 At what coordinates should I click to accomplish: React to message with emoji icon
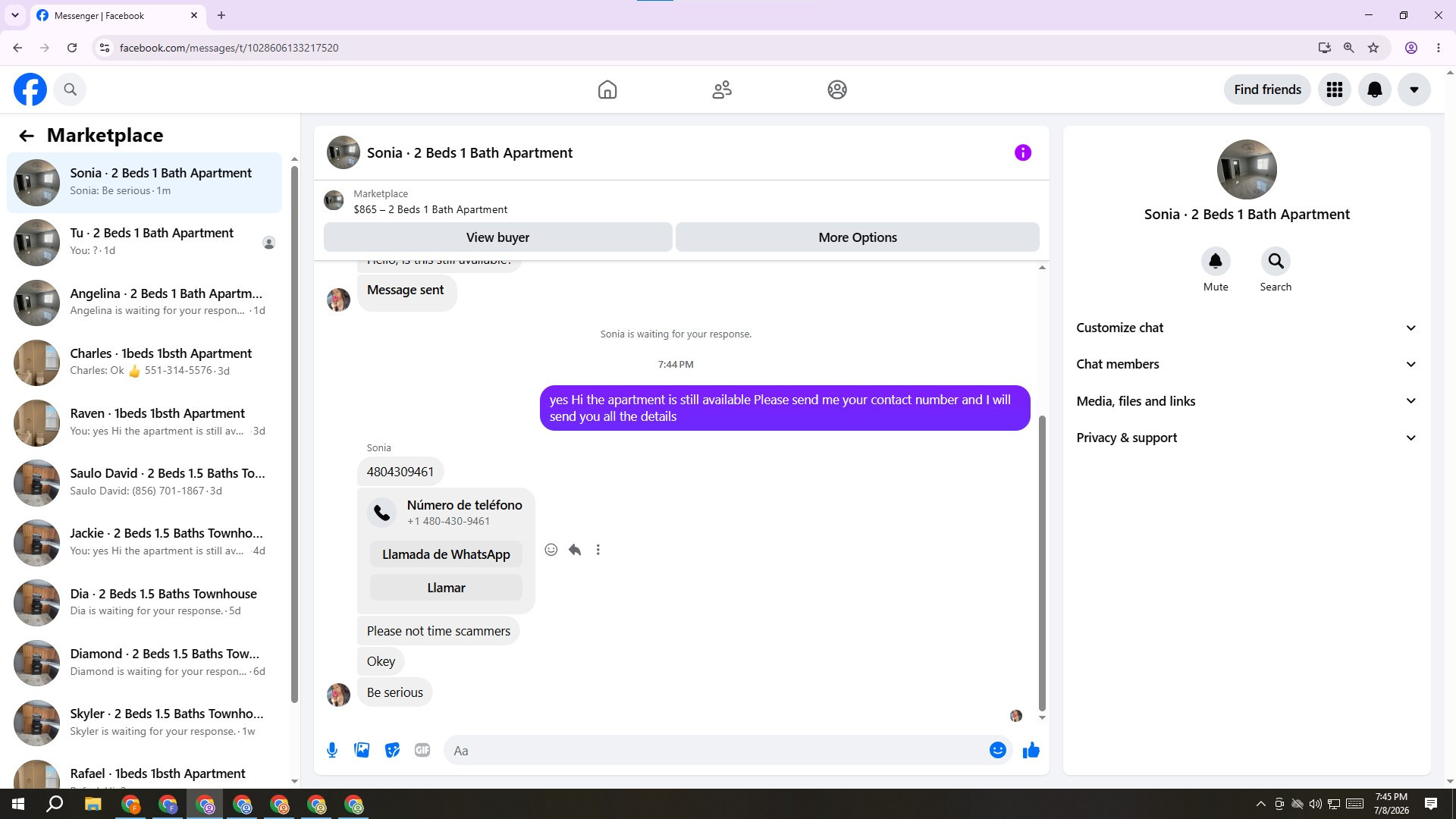551,550
